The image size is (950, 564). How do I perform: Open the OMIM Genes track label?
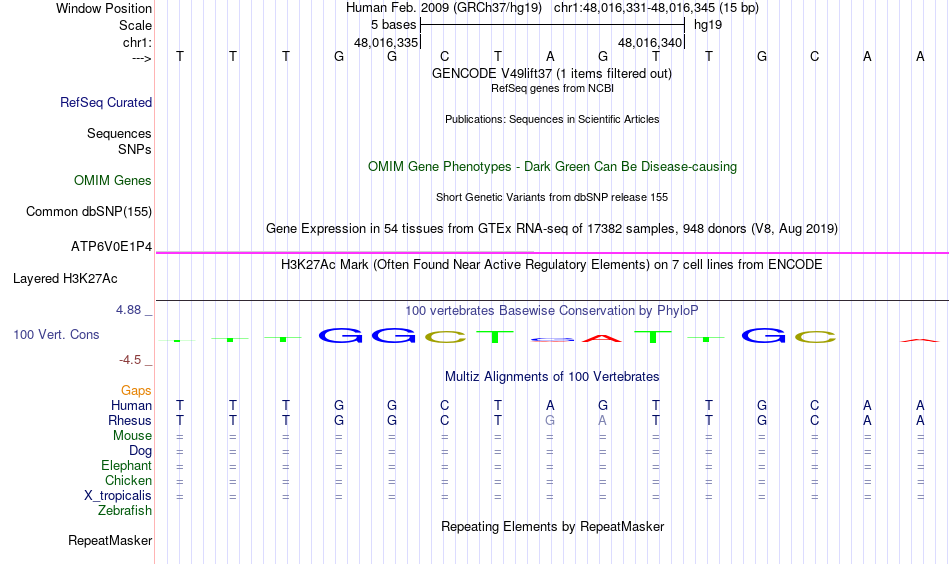(x=113, y=181)
